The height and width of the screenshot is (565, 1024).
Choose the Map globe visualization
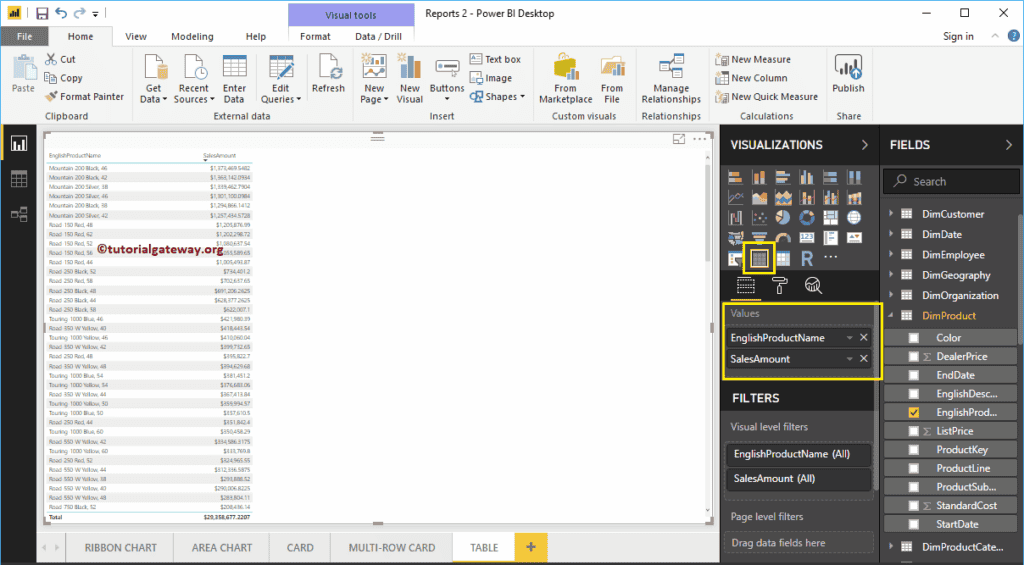[854, 218]
